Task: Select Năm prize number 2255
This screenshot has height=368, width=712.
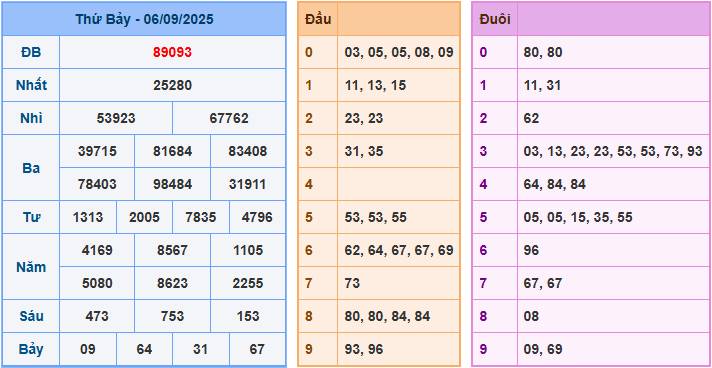Action: (x=247, y=283)
